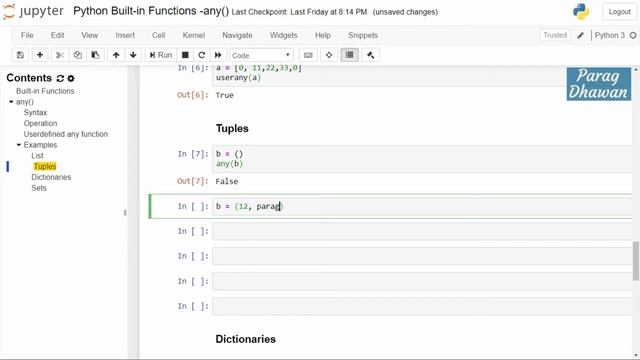Jump to Syntax section link
640x360 pixels.
[x=35, y=113]
